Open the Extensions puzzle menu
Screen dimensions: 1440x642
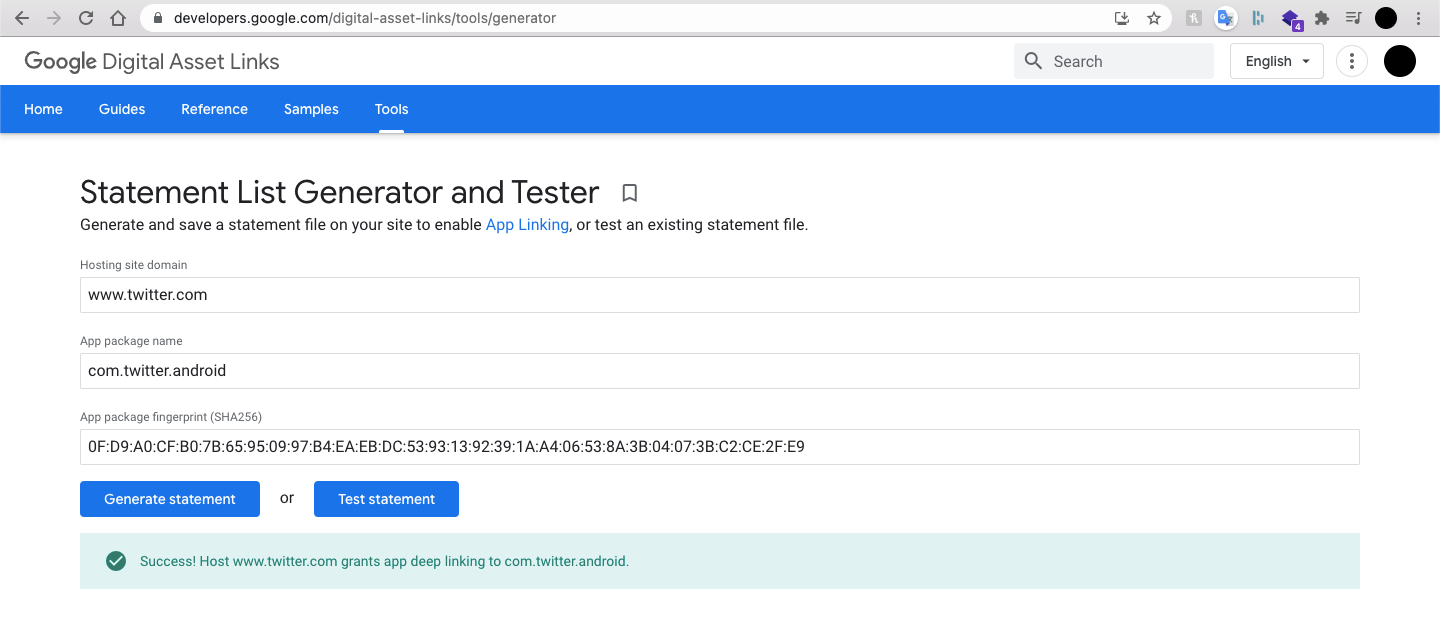coord(1322,18)
